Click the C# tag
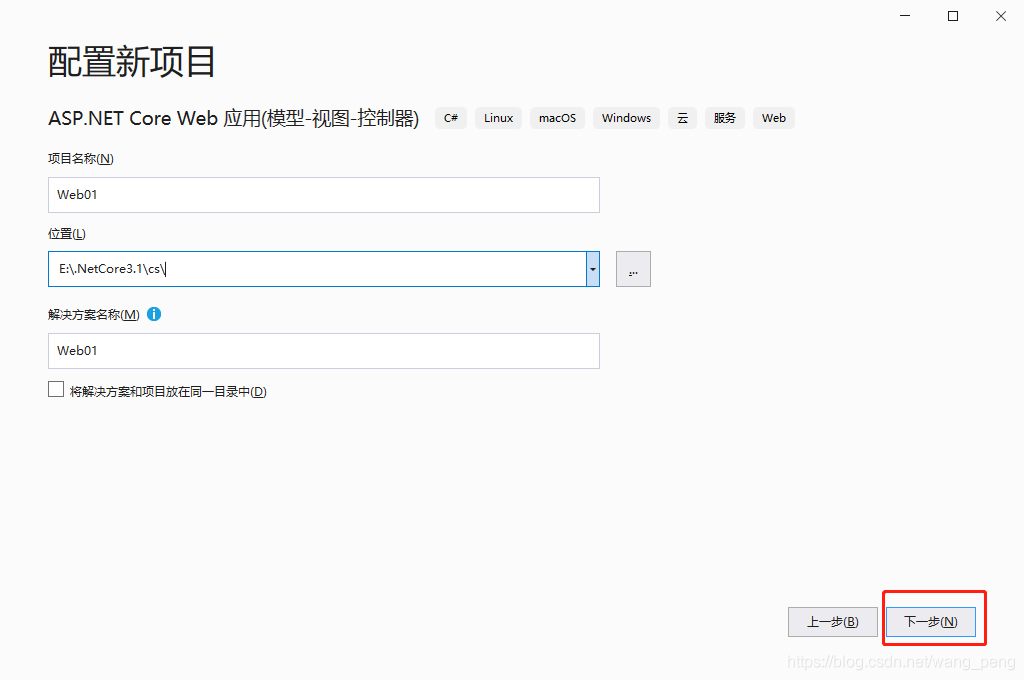This screenshot has width=1024, height=680. 451,118
